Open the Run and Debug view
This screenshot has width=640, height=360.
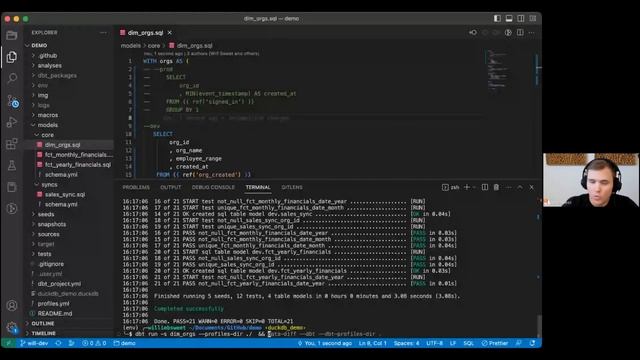click(x=12, y=122)
